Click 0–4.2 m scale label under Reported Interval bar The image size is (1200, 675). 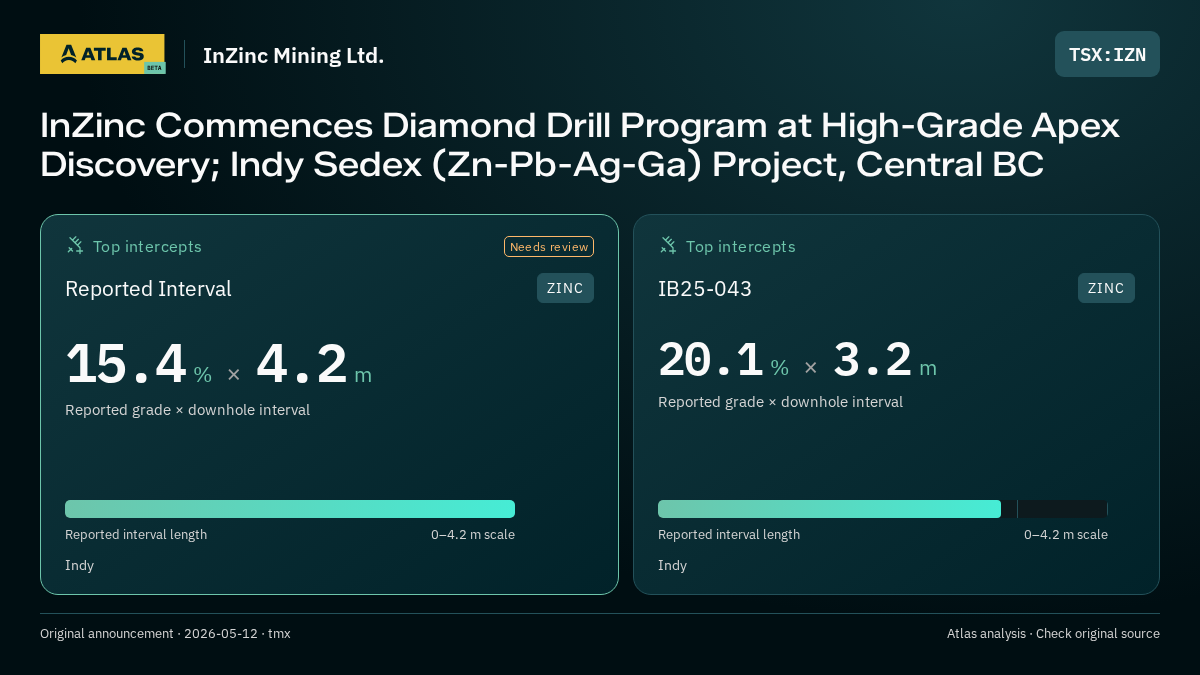tap(473, 535)
